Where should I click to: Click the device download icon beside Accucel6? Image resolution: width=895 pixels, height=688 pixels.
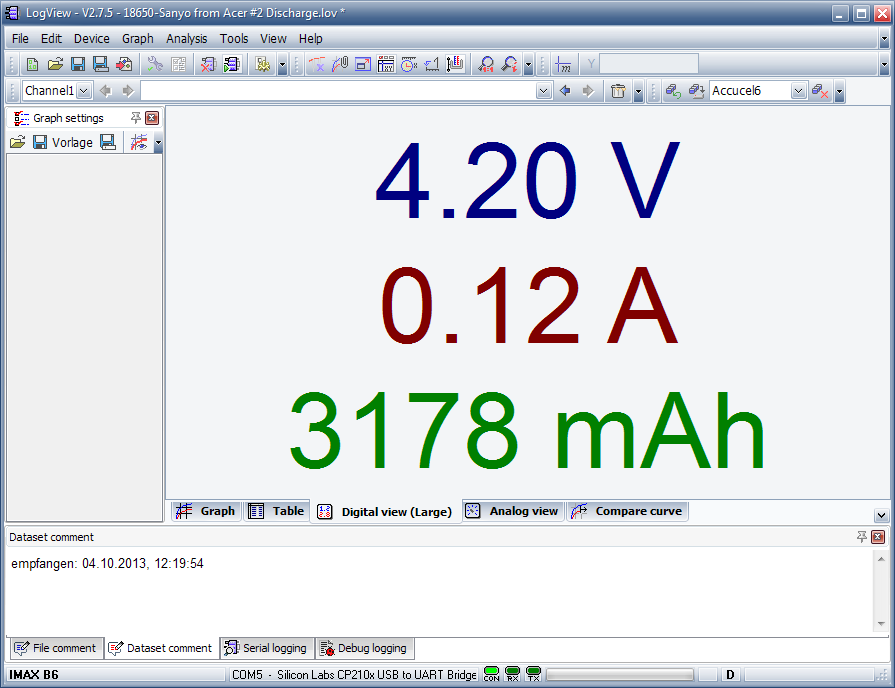(x=696, y=91)
